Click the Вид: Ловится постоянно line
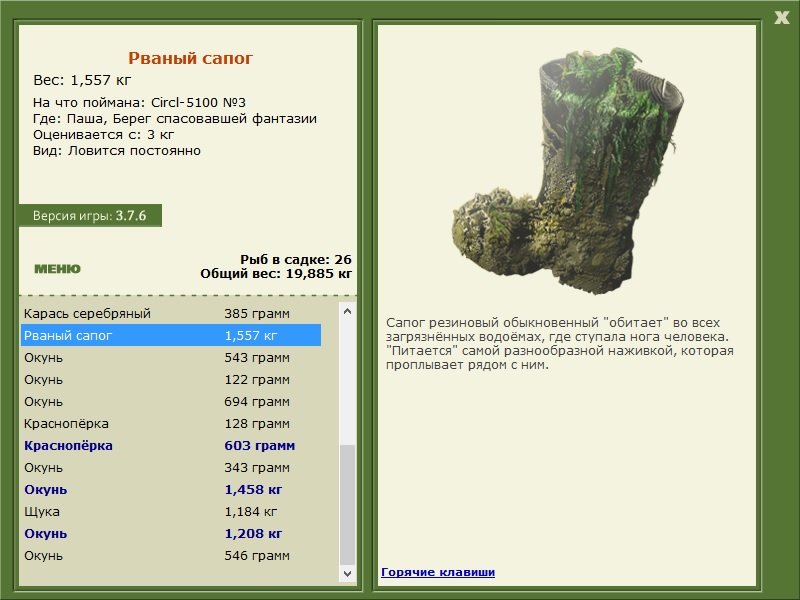The image size is (800, 600). tap(117, 151)
